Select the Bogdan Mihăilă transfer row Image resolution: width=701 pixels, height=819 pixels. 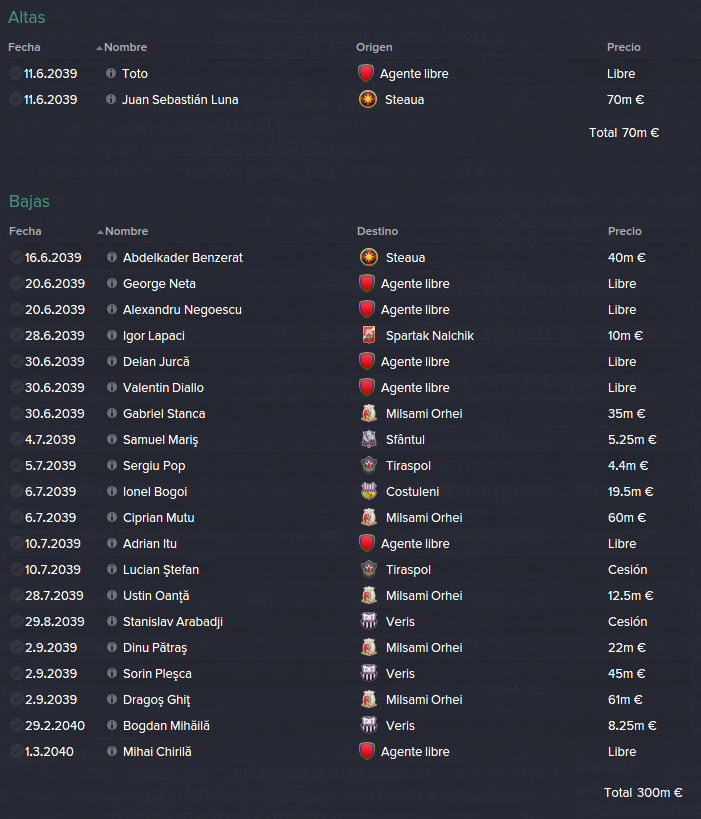click(349, 726)
